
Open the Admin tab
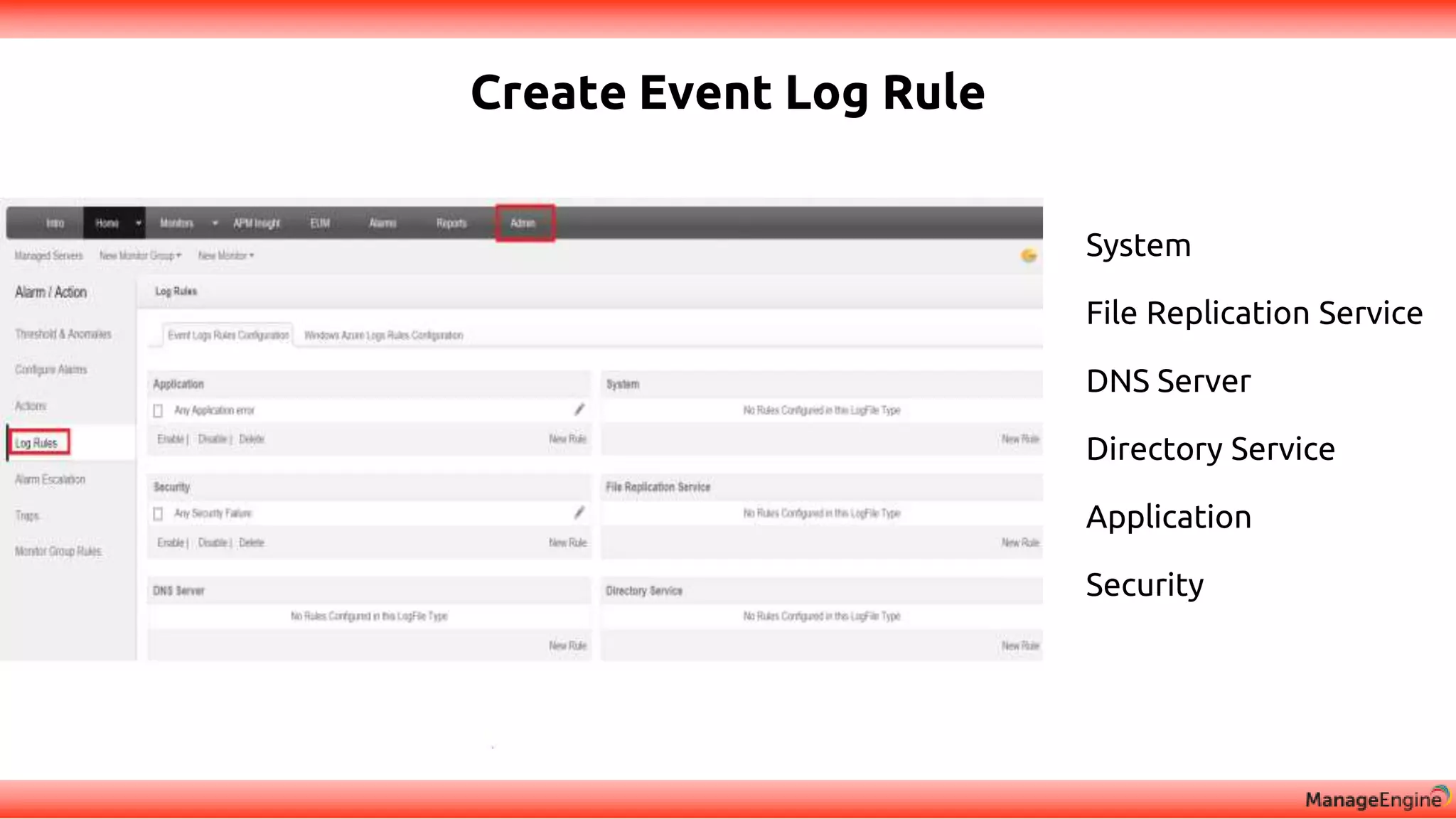(x=525, y=223)
